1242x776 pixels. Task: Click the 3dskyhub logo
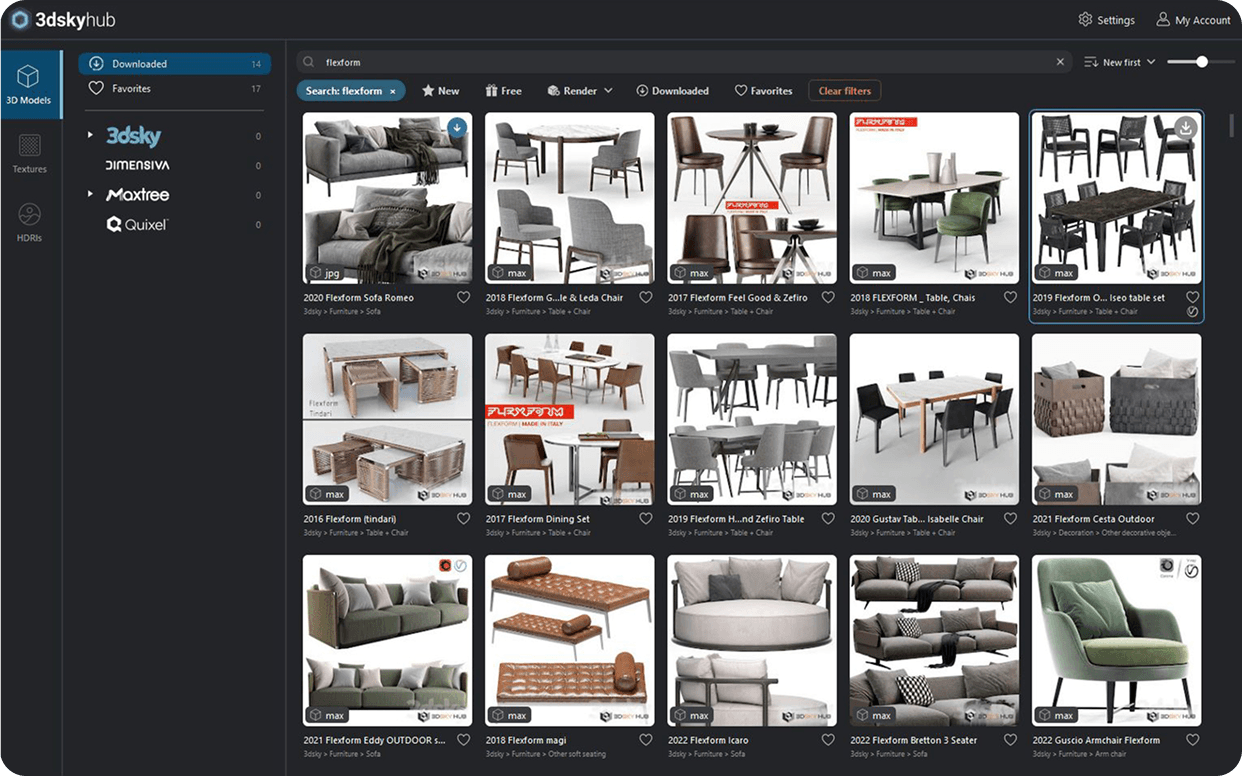click(x=63, y=20)
